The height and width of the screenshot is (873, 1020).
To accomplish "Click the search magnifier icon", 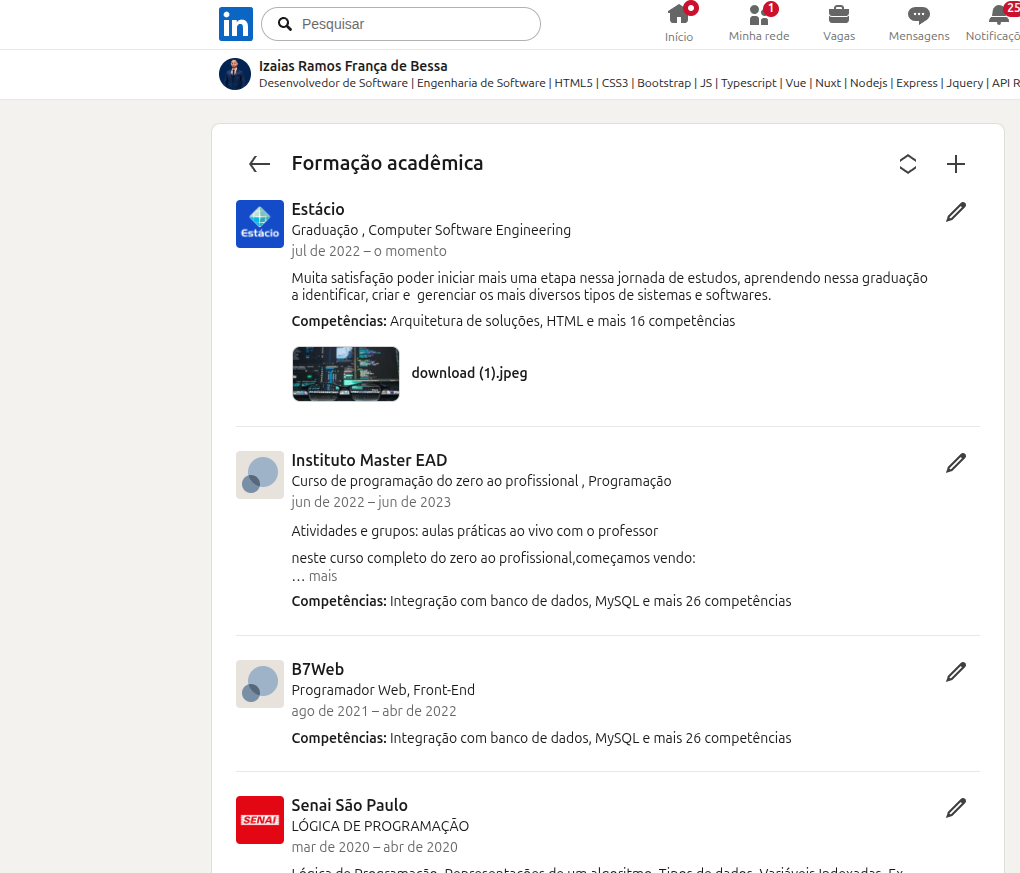I will 285,24.
